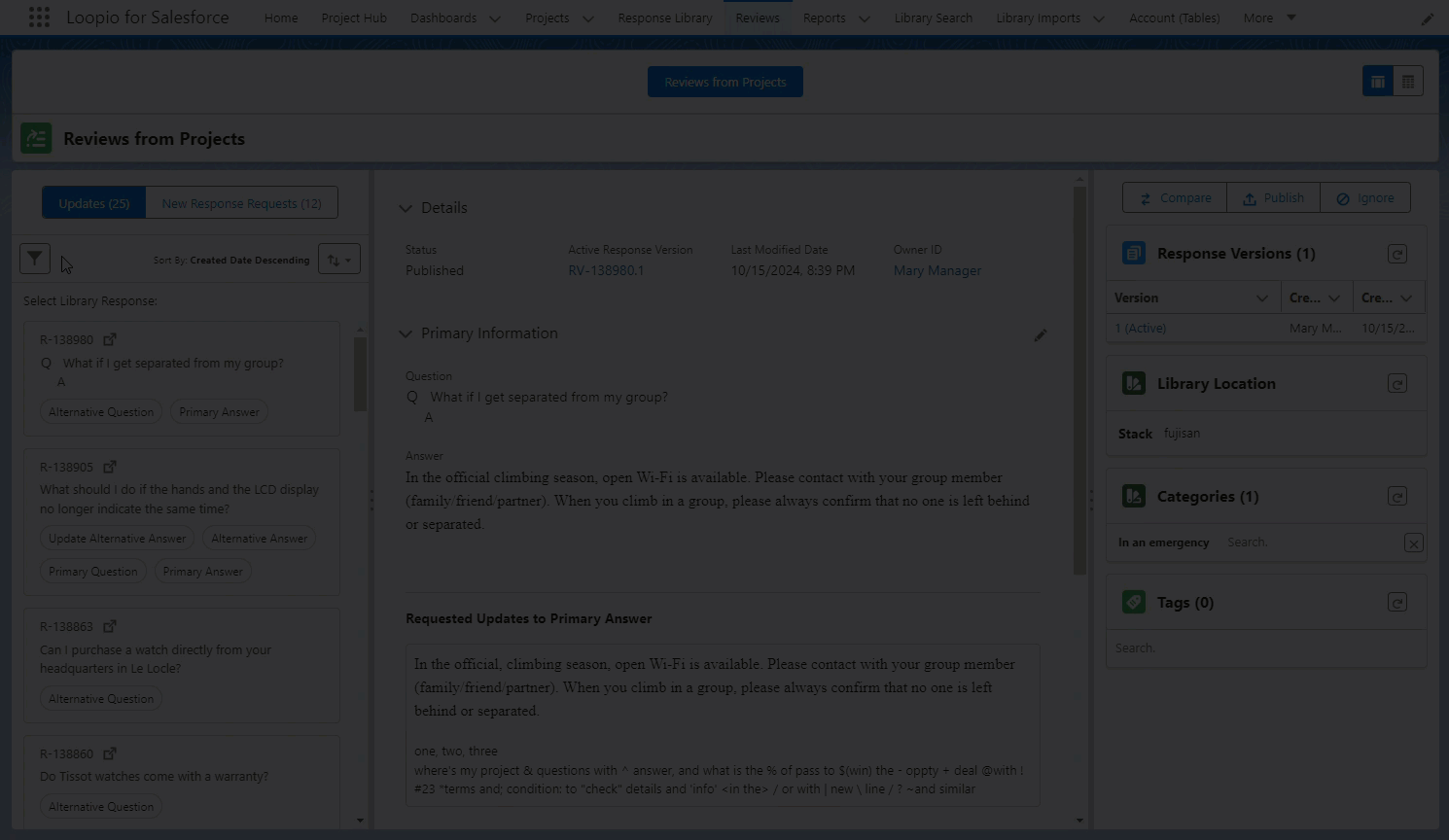The image size is (1449, 840).
Task: Remove the 'In an emergency' category
Action: point(1414,543)
